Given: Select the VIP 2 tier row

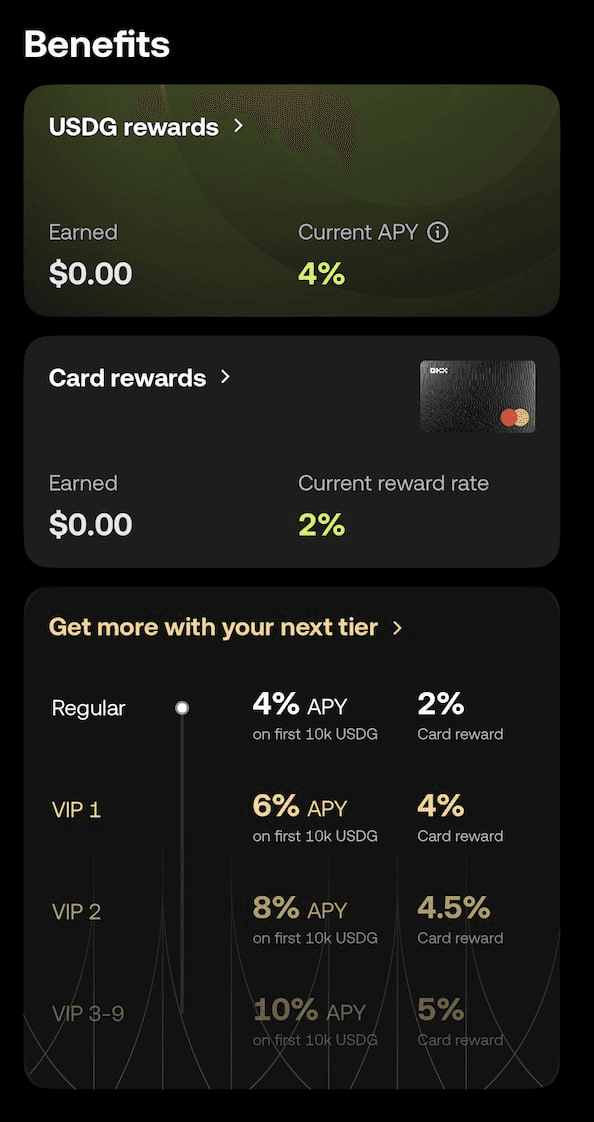Looking at the screenshot, I should tap(77, 911).
